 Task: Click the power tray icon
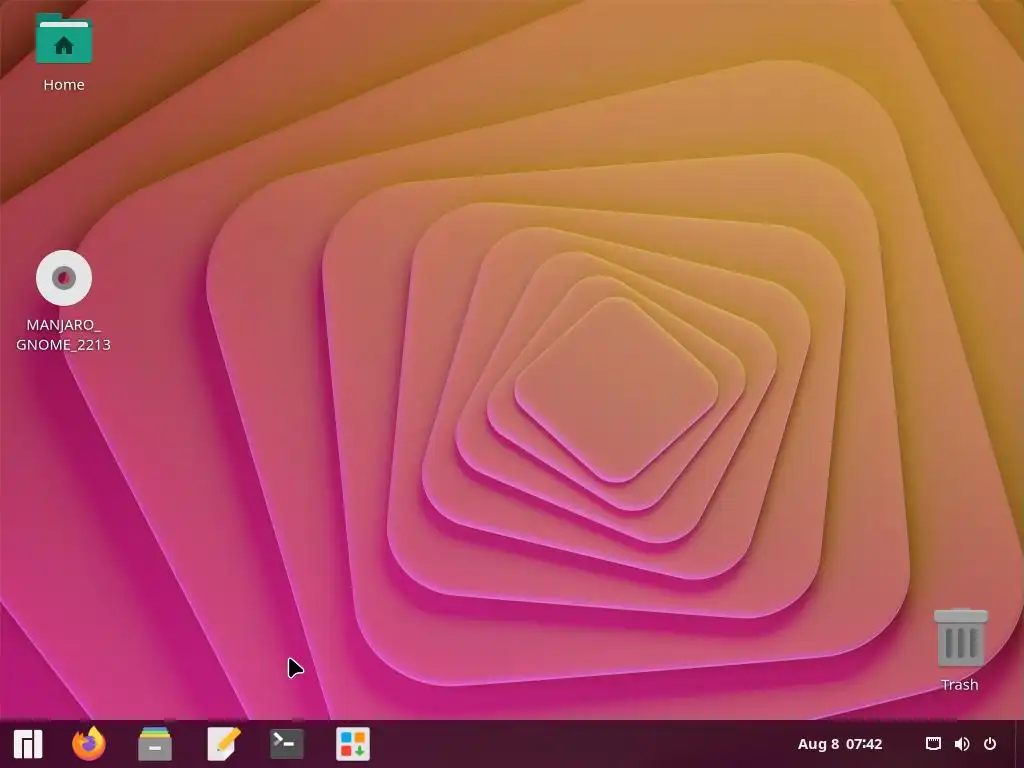coord(990,744)
